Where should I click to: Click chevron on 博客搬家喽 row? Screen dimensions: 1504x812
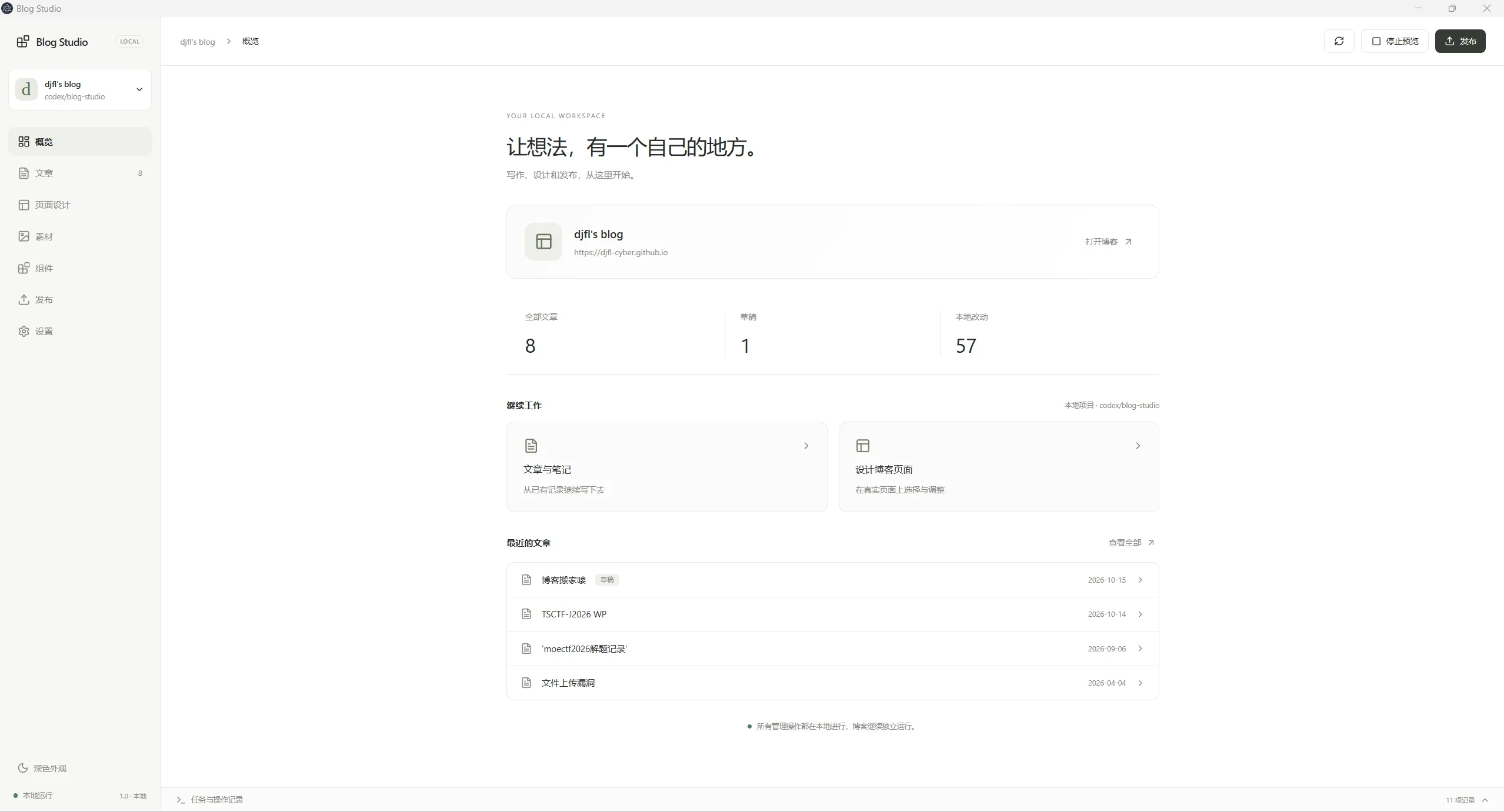click(1140, 580)
